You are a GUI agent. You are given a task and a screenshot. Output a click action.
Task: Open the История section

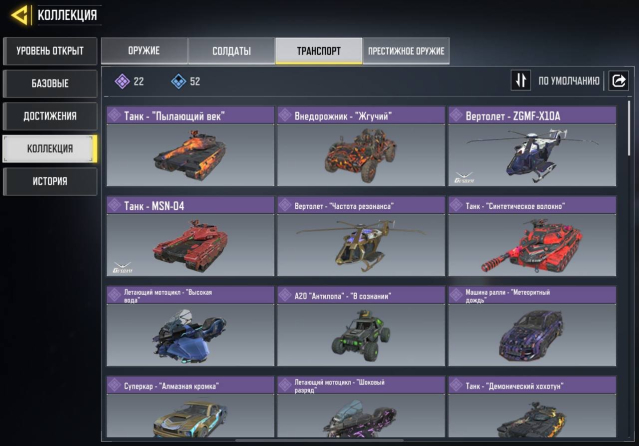(50, 181)
